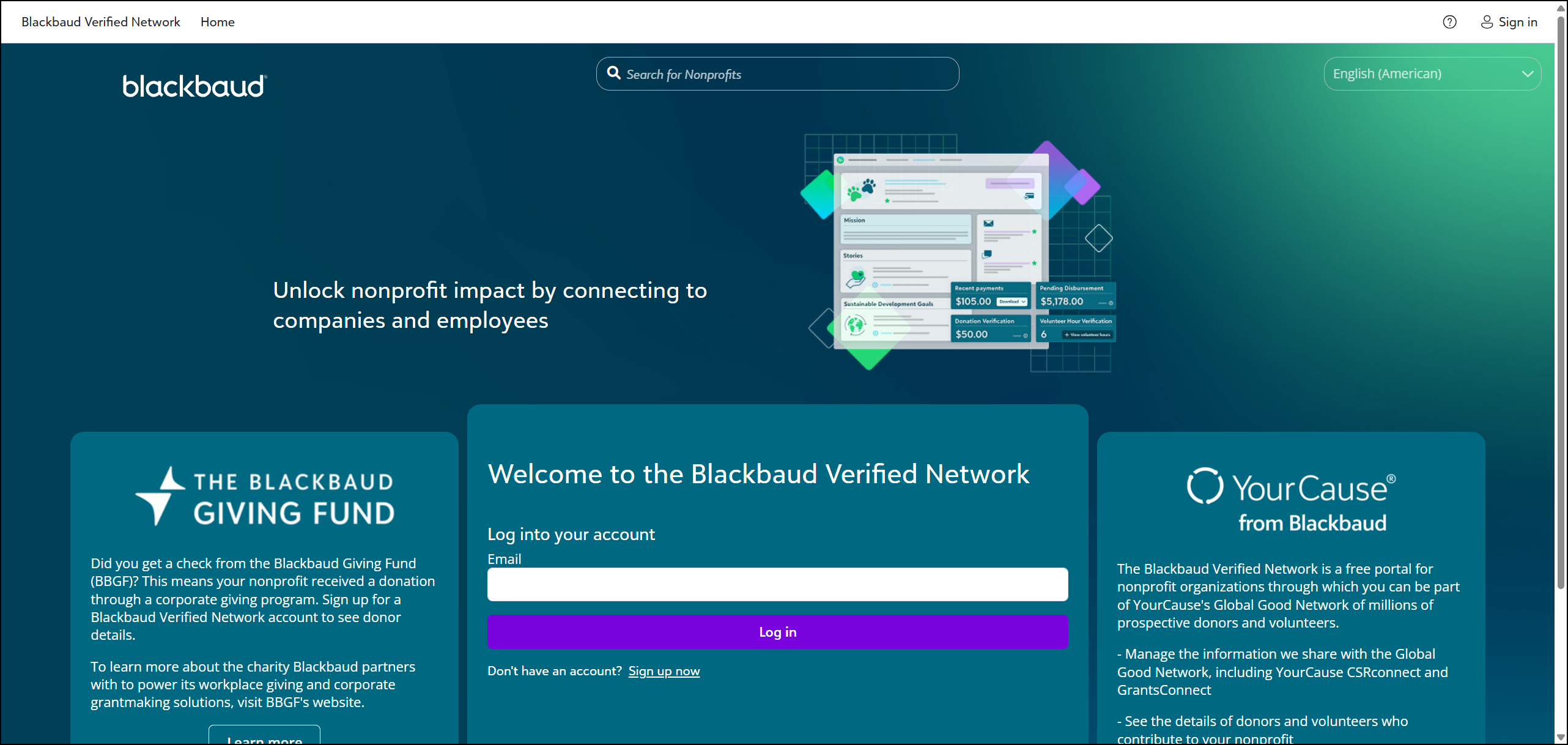Click the Learn more button
This screenshot has height=745, width=1568.
(x=264, y=736)
